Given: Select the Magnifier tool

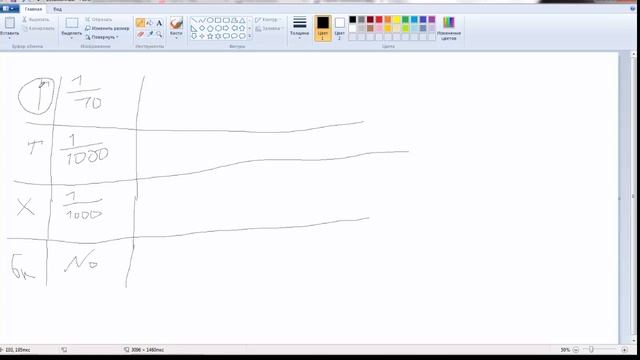Looking at the screenshot, I should coord(159,34).
